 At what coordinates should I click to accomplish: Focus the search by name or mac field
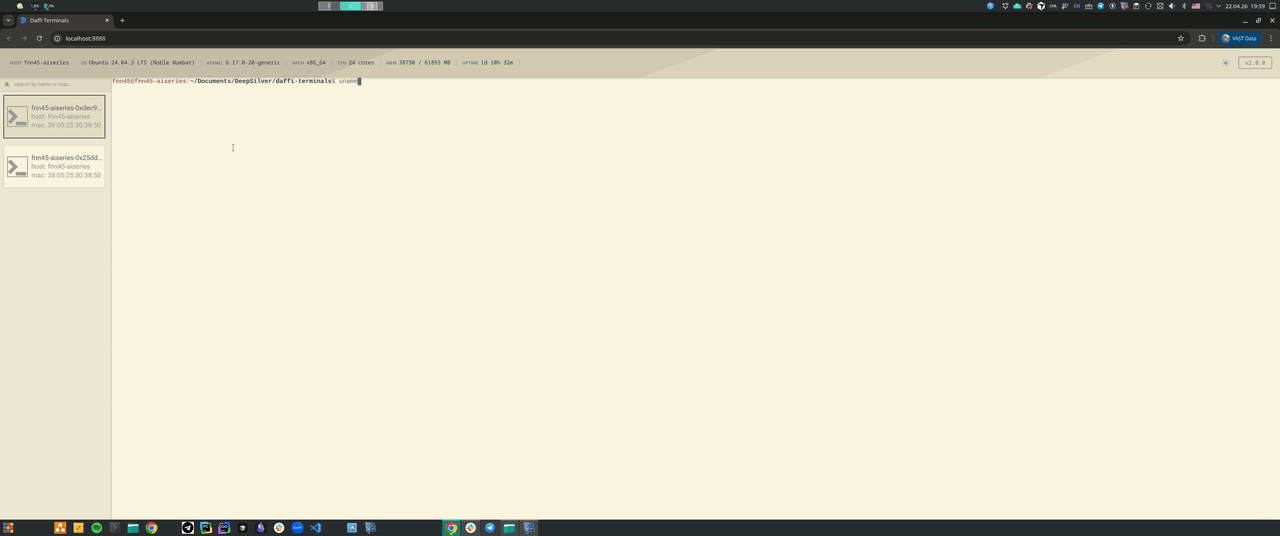click(56, 84)
